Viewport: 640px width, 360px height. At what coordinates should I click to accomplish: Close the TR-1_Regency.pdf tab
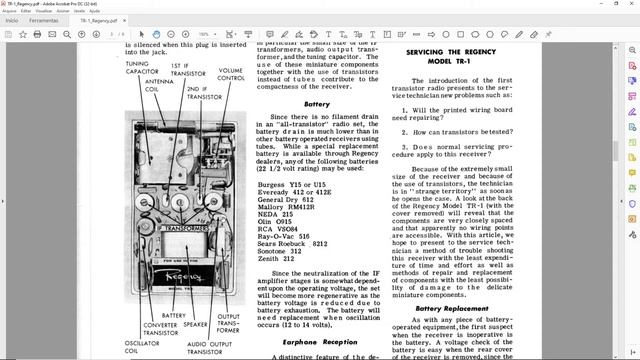(x=124, y=20)
